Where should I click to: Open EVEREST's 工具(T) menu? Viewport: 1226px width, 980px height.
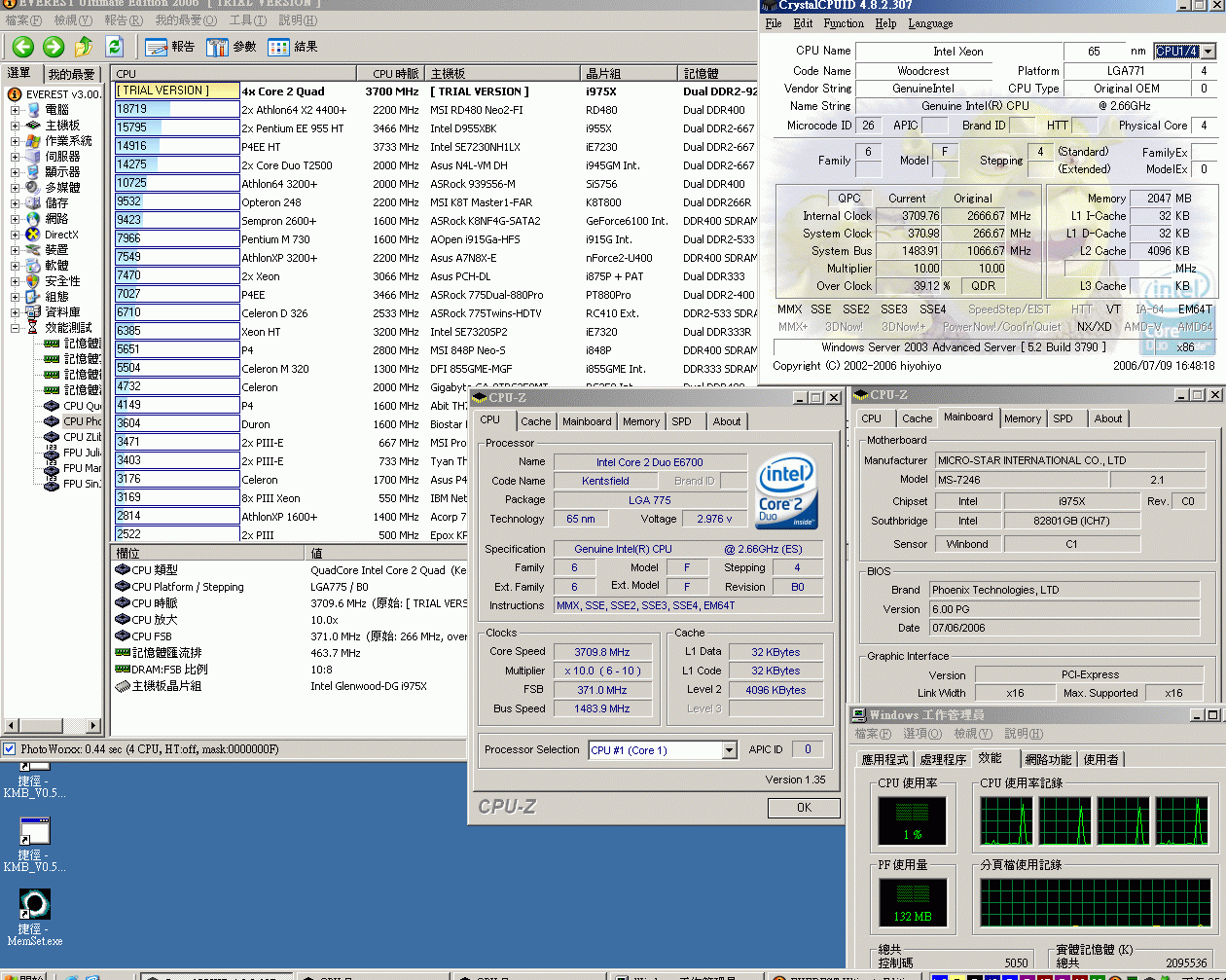pyautogui.click(x=247, y=20)
